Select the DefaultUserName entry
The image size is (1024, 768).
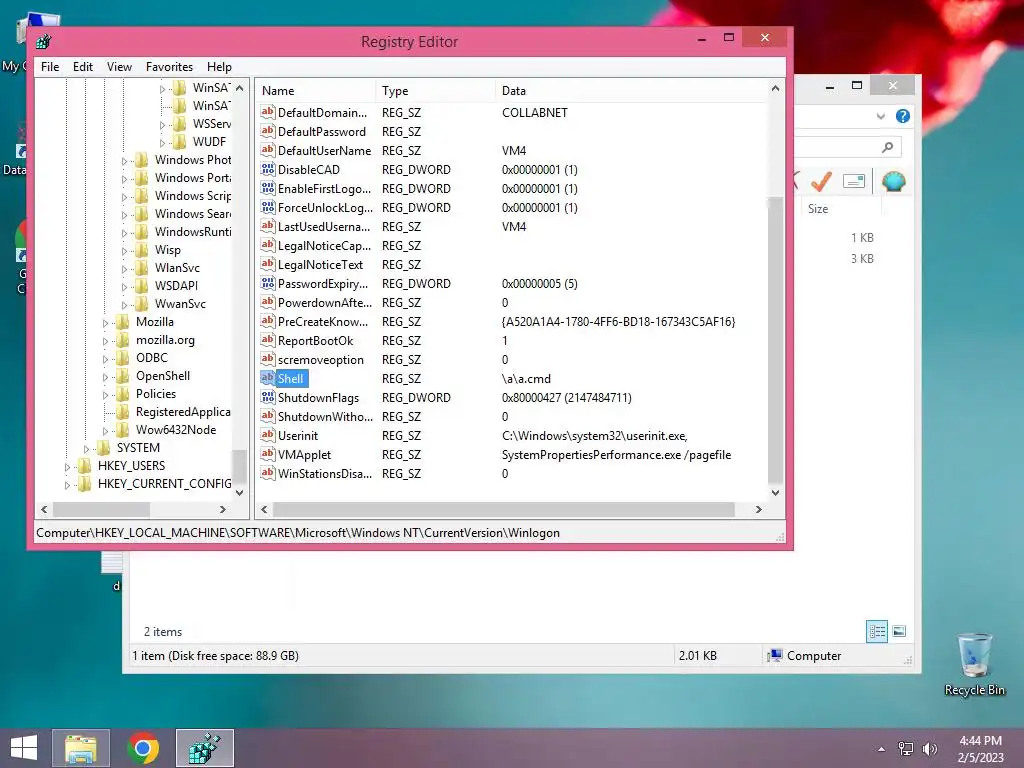point(324,150)
